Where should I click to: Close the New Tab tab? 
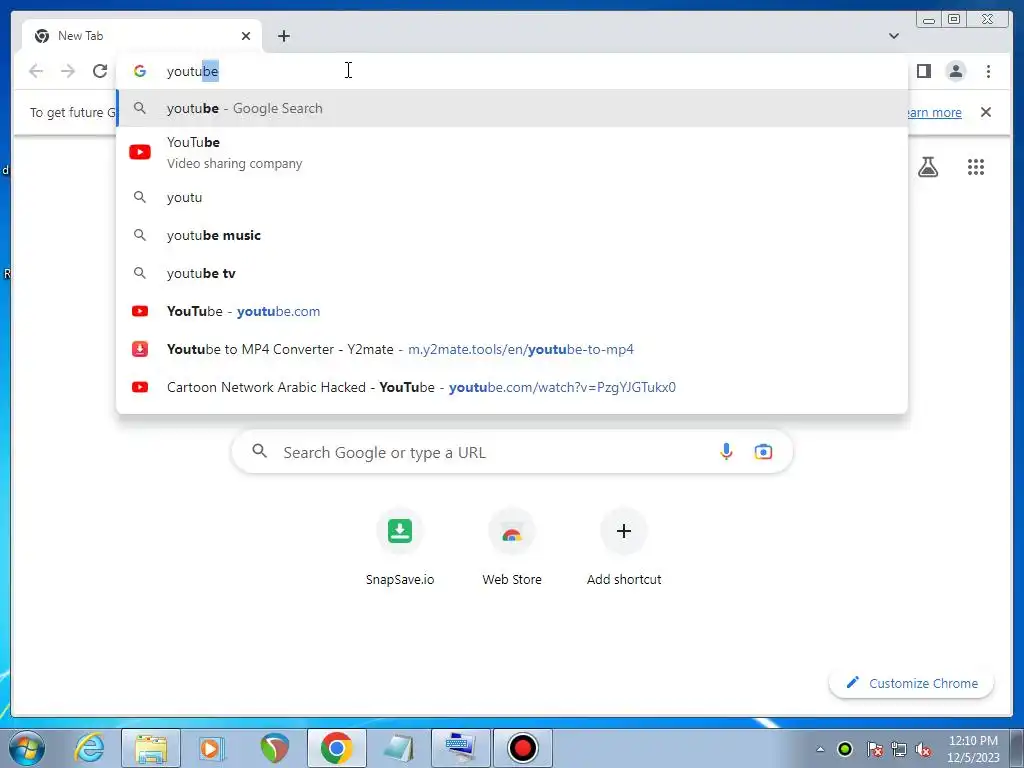pyautogui.click(x=246, y=36)
